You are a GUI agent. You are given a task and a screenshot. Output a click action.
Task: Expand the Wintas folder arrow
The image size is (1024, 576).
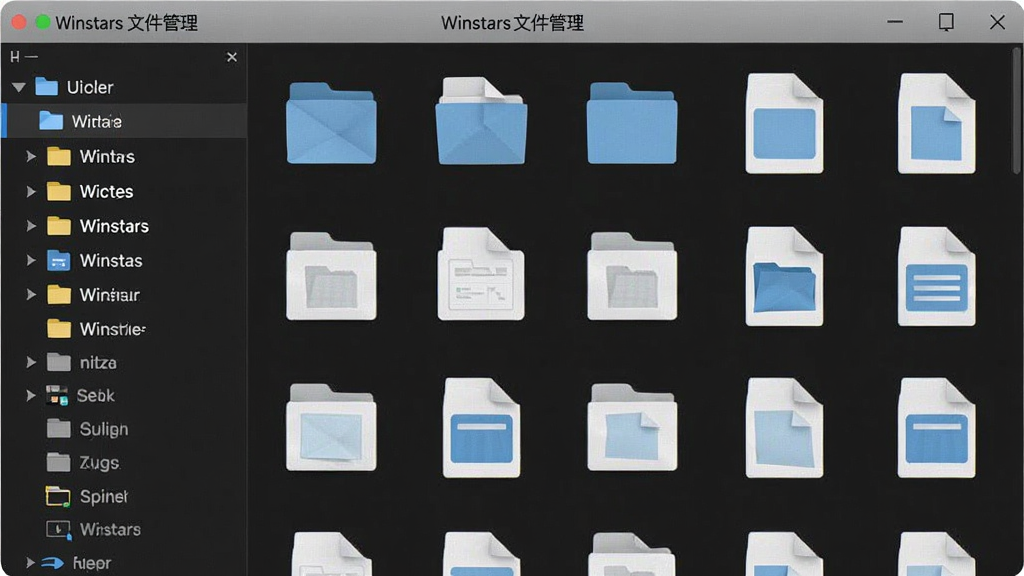tap(31, 156)
